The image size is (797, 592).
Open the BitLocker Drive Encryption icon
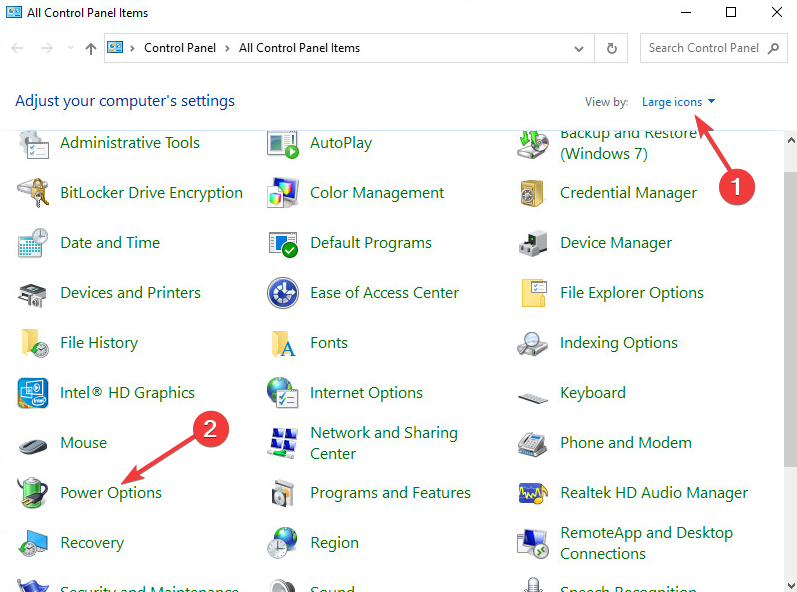(x=34, y=193)
